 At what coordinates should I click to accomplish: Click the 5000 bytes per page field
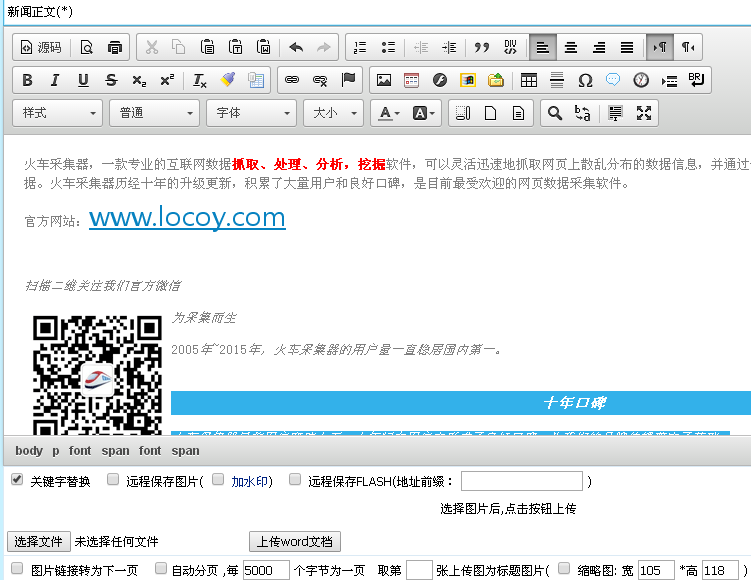pyautogui.click(x=266, y=570)
